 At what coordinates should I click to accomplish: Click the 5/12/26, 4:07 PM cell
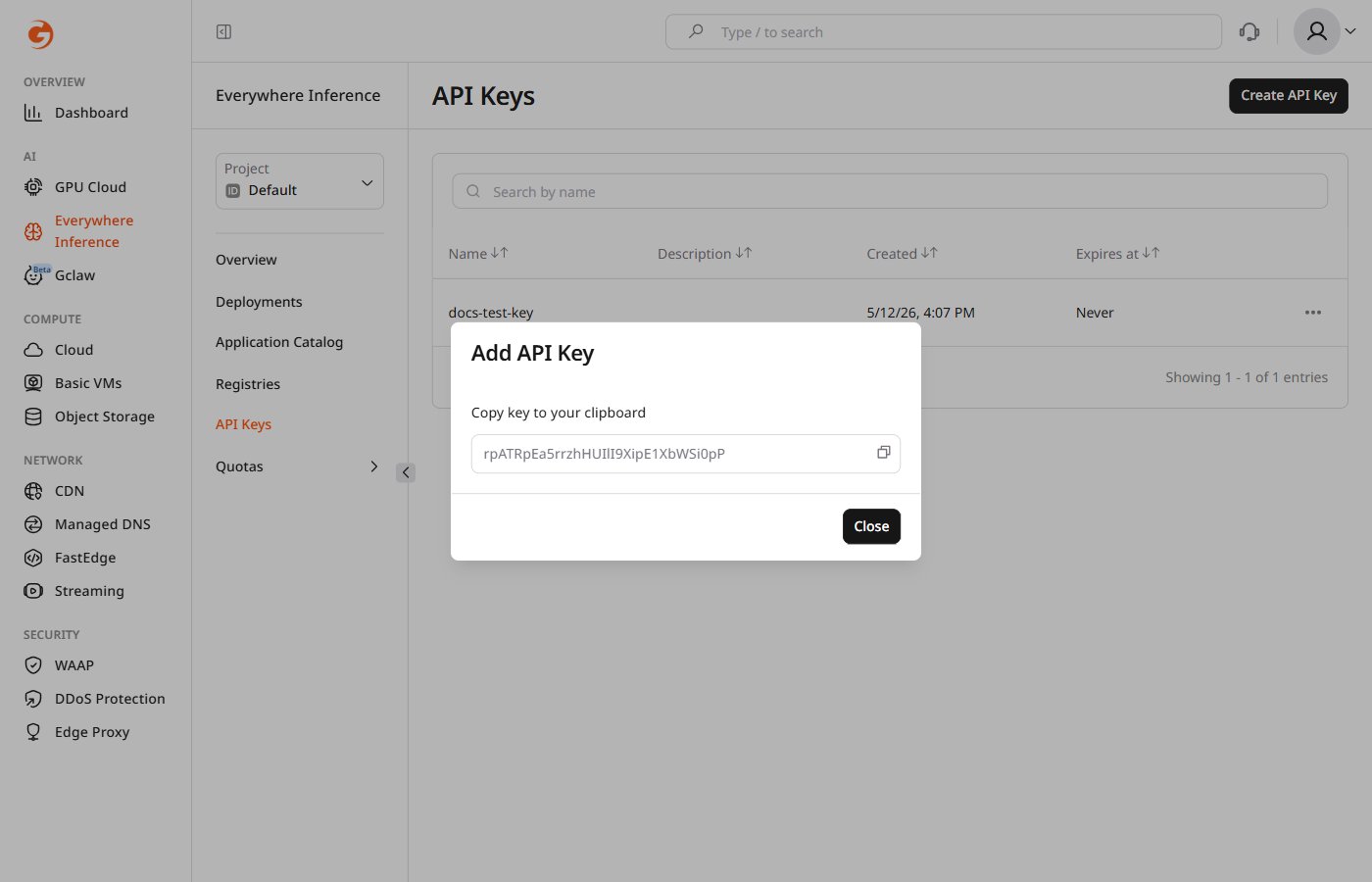pyautogui.click(x=920, y=313)
